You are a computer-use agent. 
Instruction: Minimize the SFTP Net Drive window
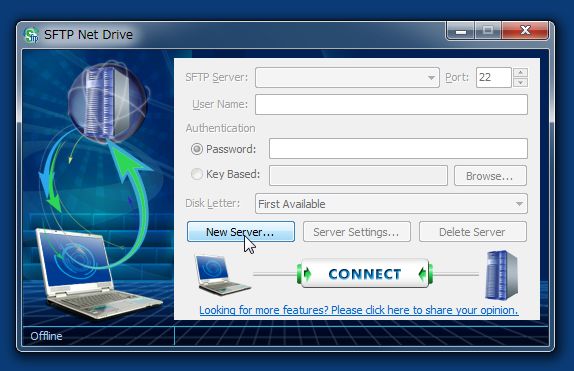pyautogui.click(x=461, y=30)
